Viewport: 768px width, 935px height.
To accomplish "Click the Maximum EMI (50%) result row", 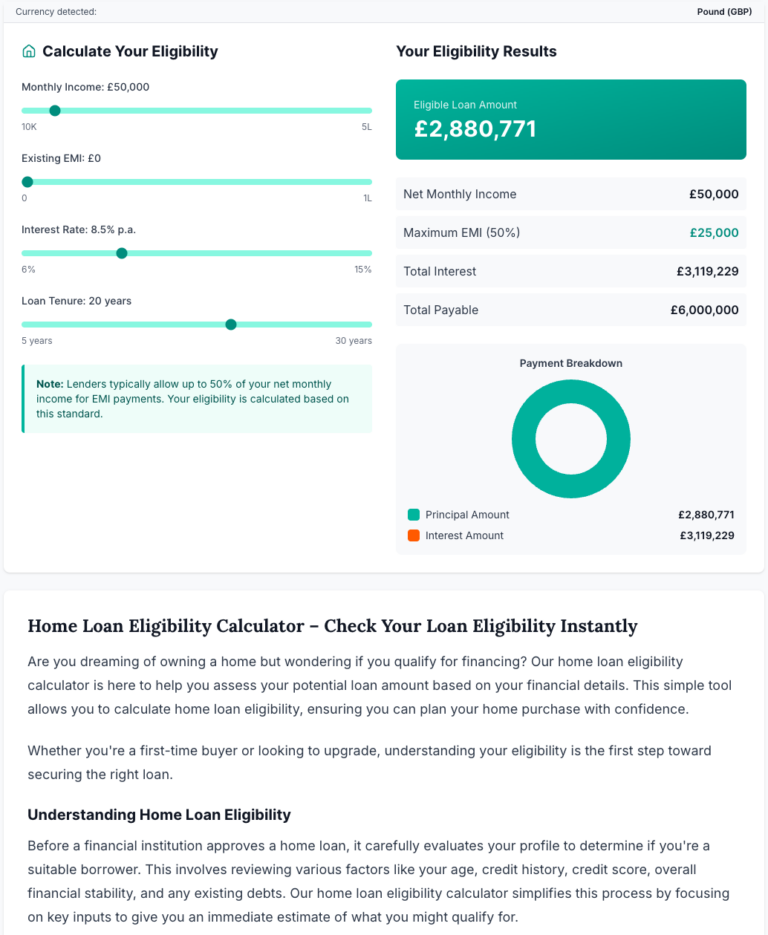I will [x=571, y=233].
